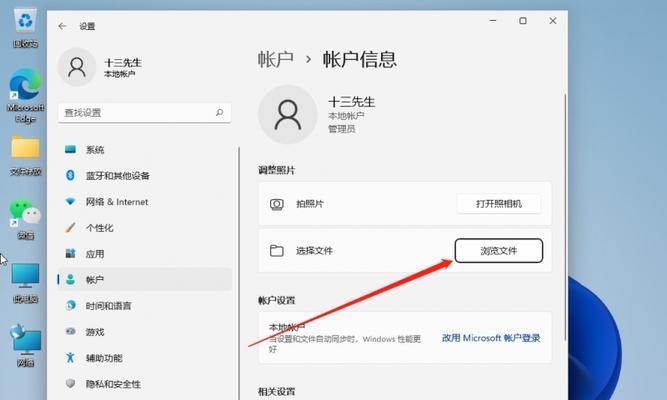Click the 拍照片 row label
Viewport: 667px width, 400px height.
tap(310, 204)
